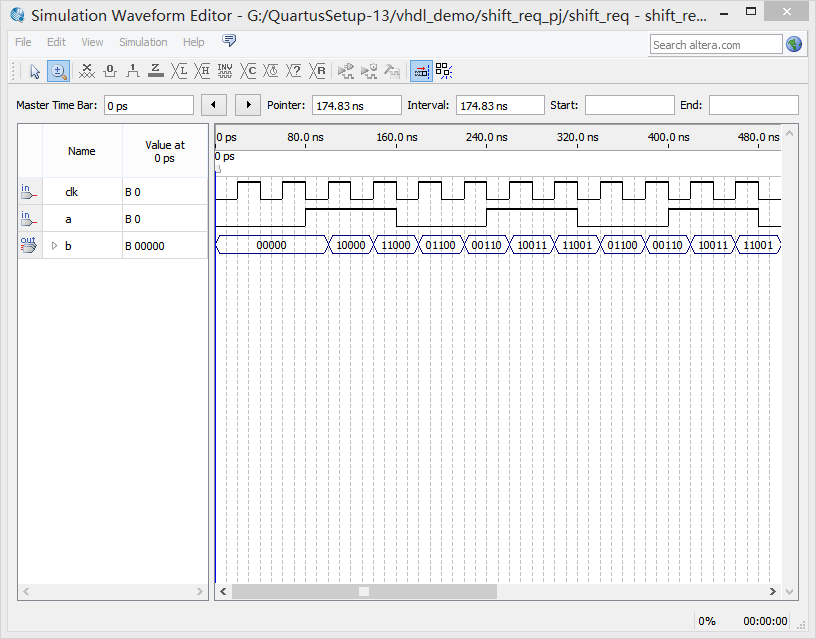
Task: Click the first 10000 bus segment
Action: click(x=351, y=245)
